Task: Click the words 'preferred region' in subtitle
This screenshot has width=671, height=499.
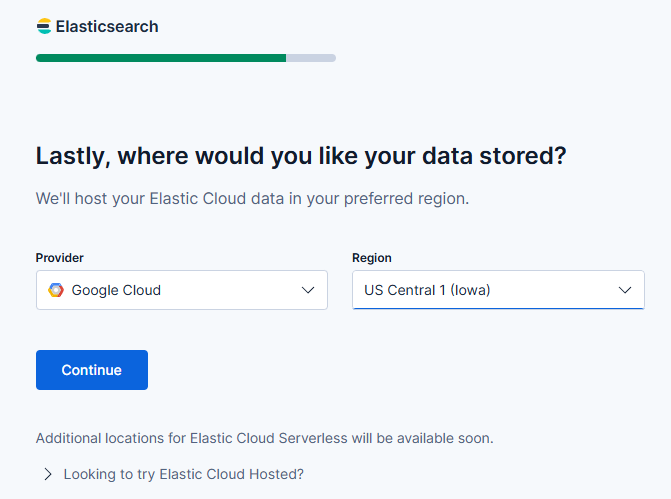Action: coord(406,199)
